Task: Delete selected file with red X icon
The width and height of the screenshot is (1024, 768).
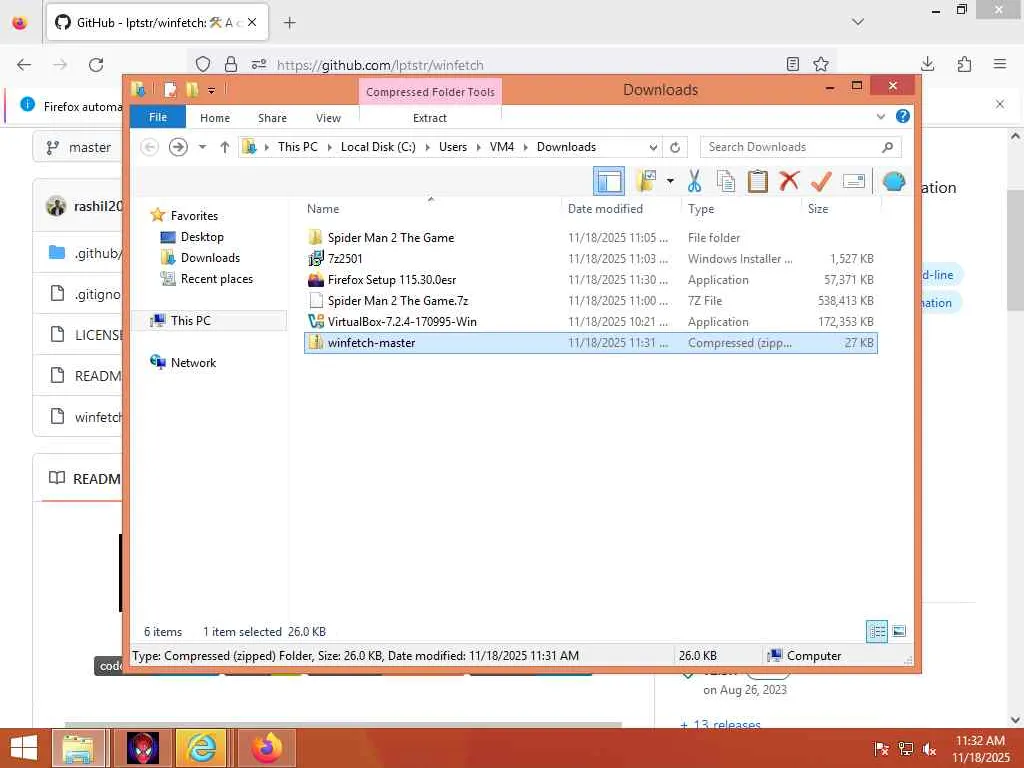Action: click(x=789, y=181)
